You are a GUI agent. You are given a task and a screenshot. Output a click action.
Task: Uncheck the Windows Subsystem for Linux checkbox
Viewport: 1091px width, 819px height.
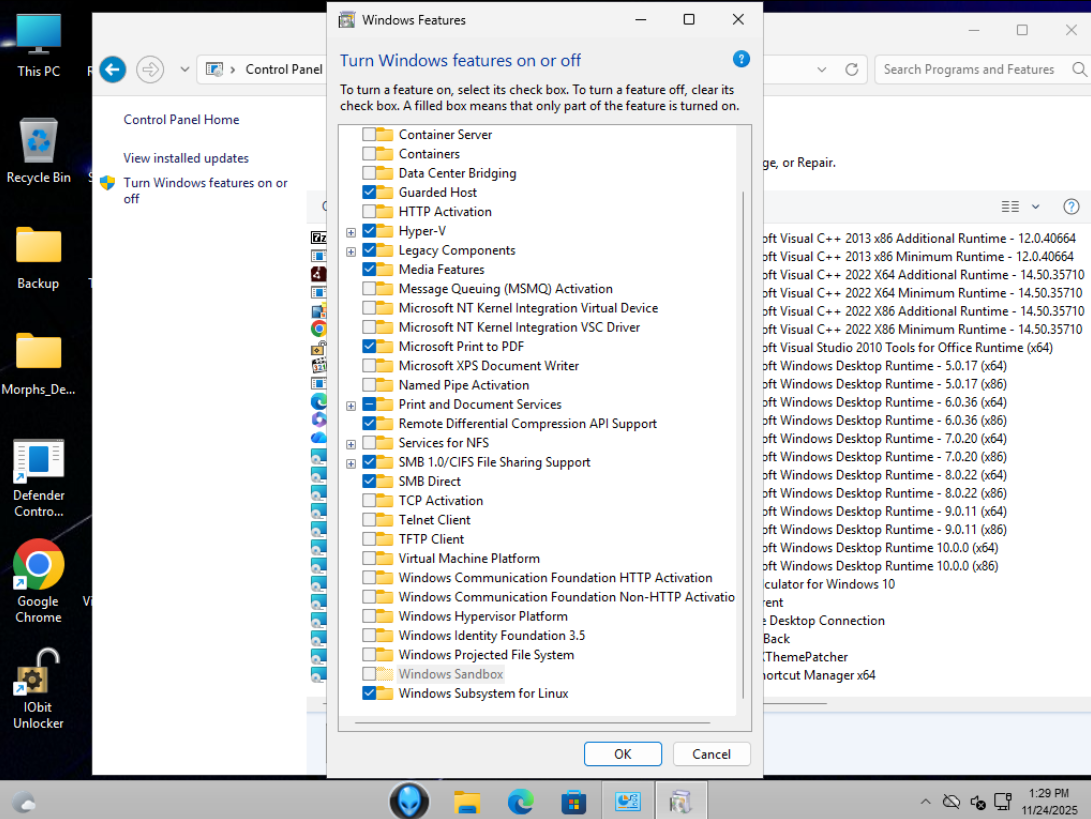point(370,693)
